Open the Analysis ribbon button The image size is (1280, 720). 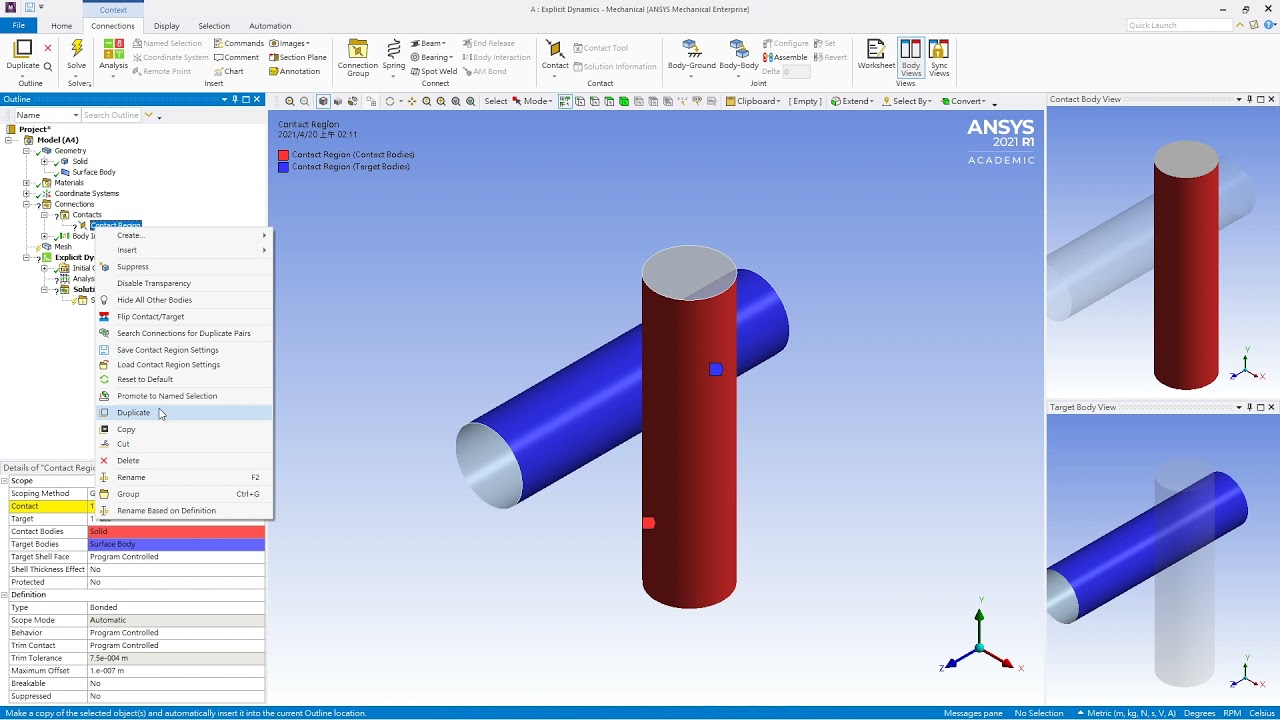(x=113, y=56)
